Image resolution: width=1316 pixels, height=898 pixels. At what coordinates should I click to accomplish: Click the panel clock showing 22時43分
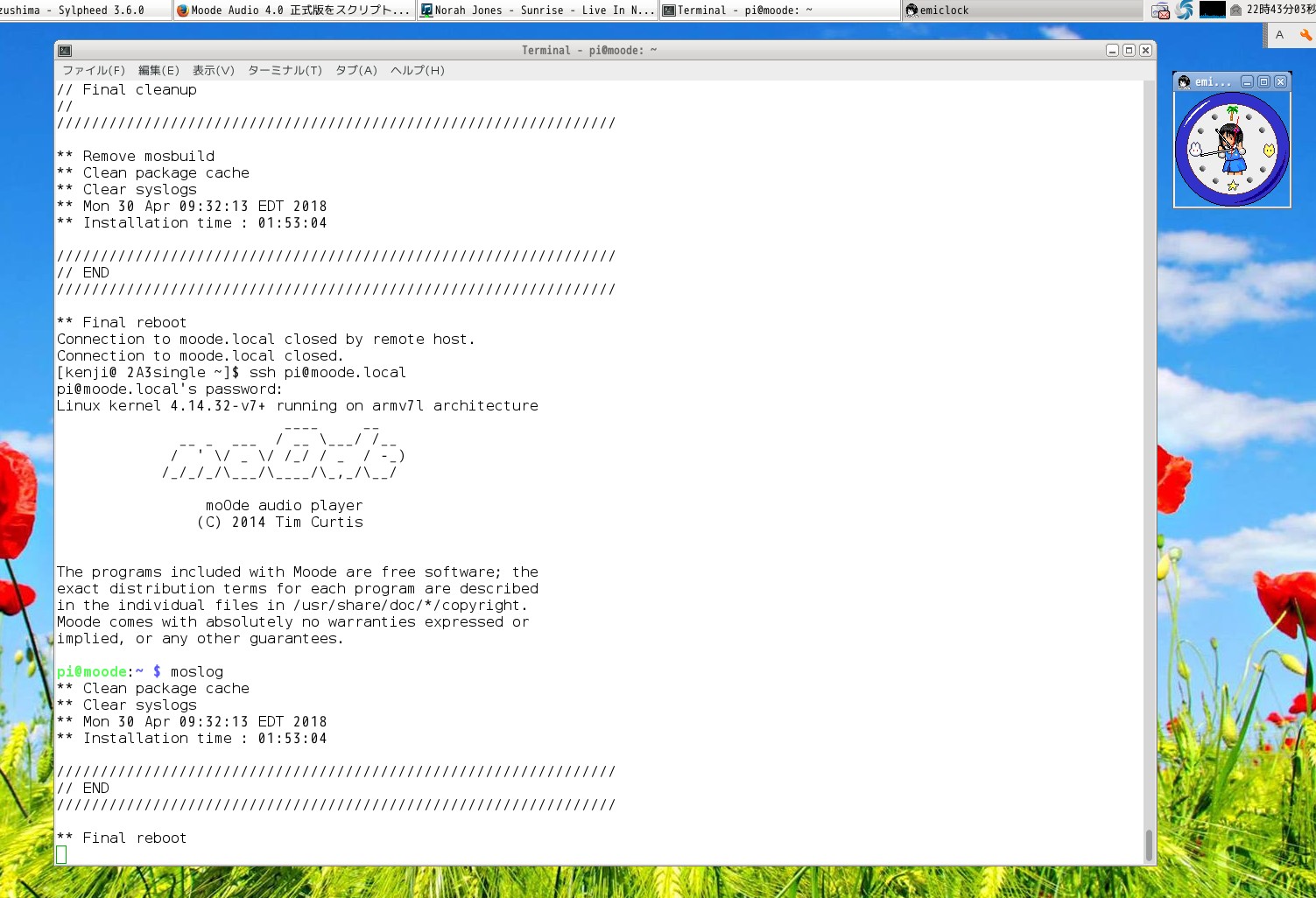point(1279,11)
